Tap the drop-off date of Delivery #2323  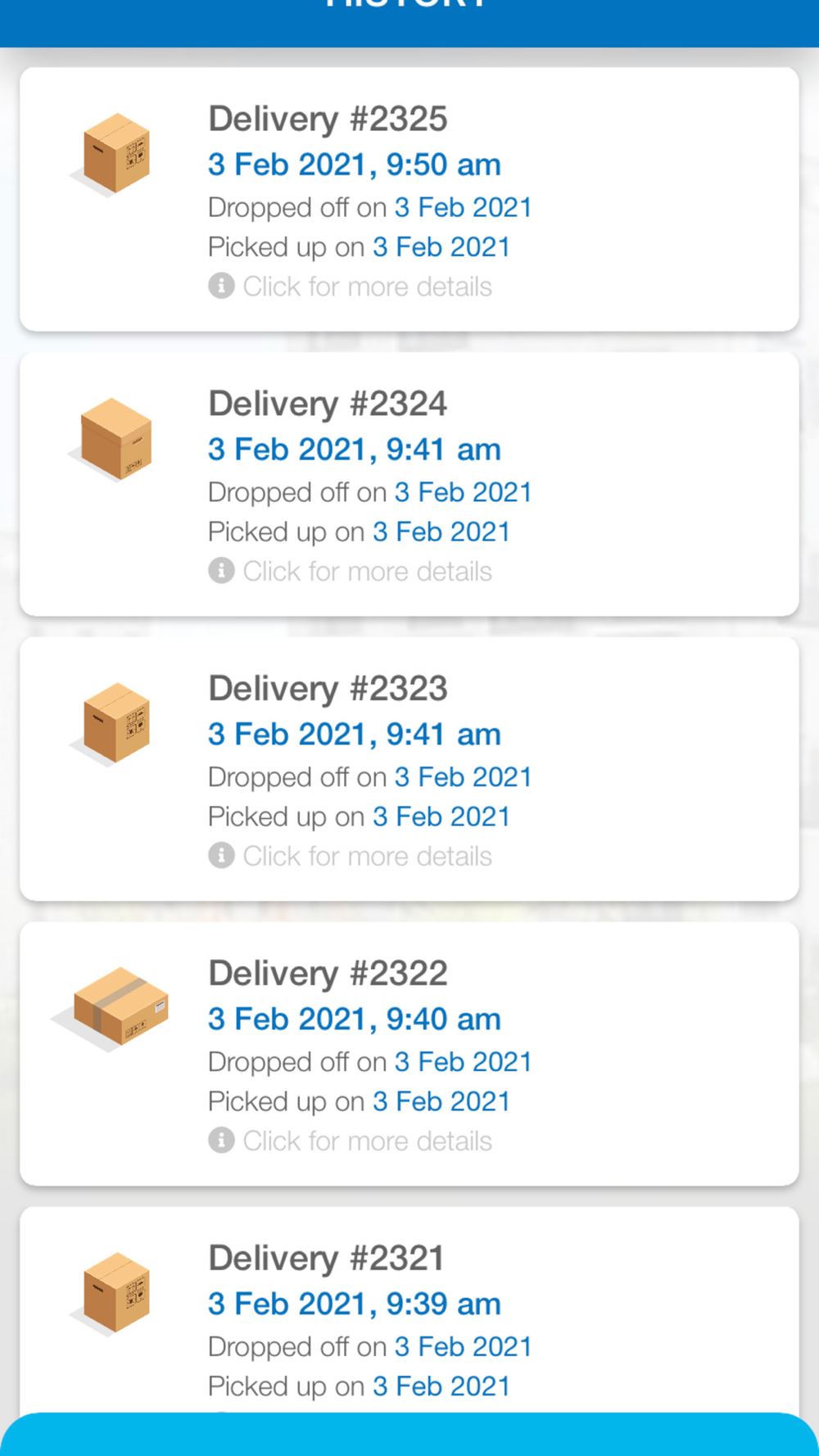point(463,777)
